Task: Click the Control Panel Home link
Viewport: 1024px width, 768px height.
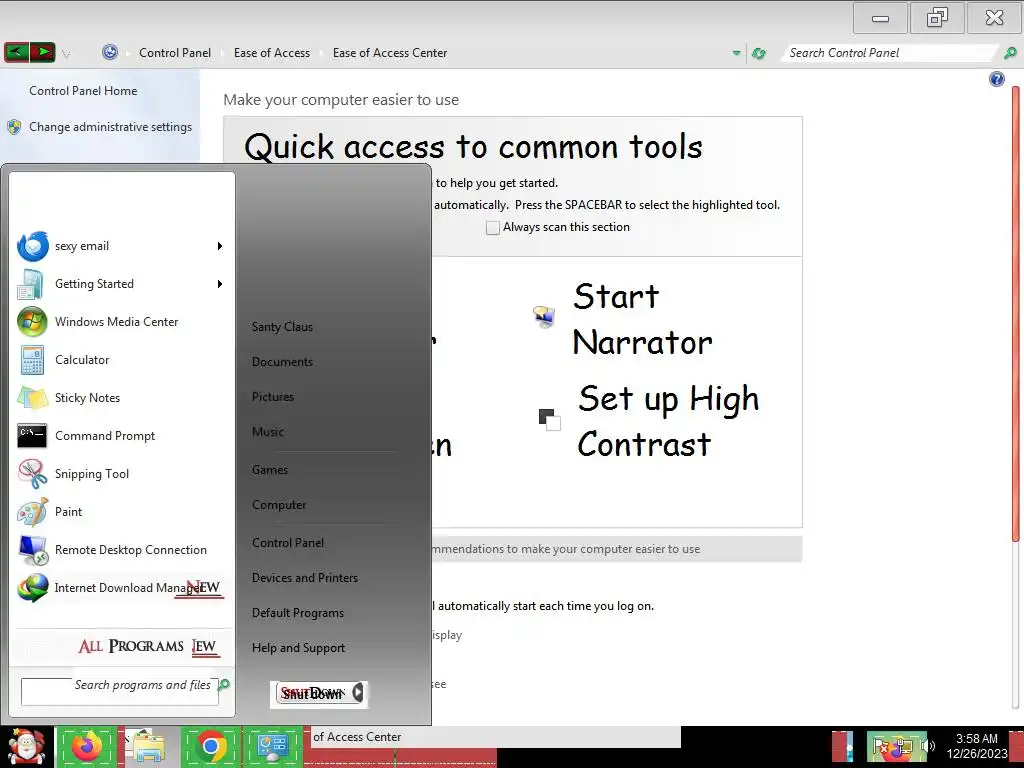Action: pyautogui.click(x=83, y=91)
